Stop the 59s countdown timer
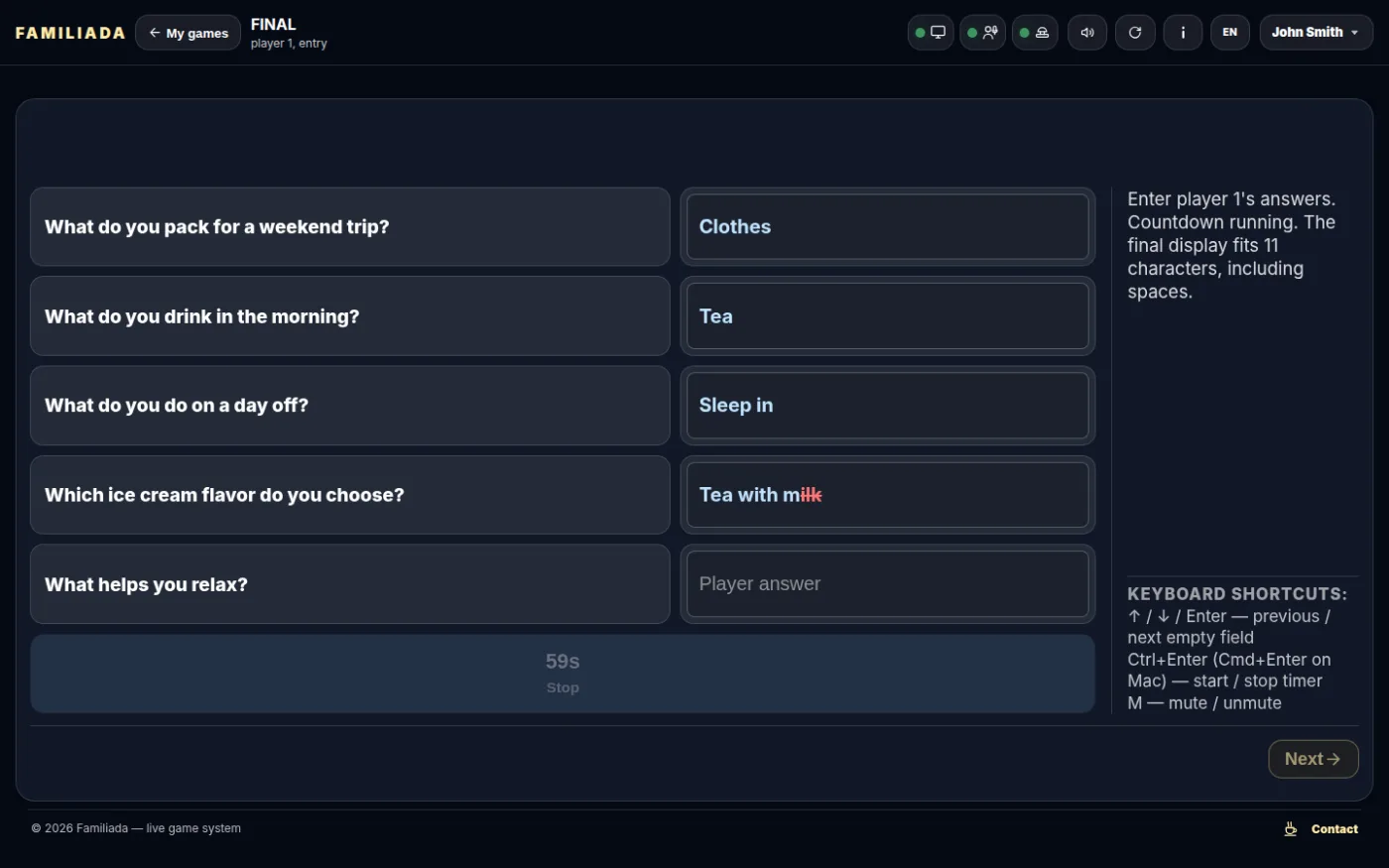The width and height of the screenshot is (1389, 868). (563, 674)
